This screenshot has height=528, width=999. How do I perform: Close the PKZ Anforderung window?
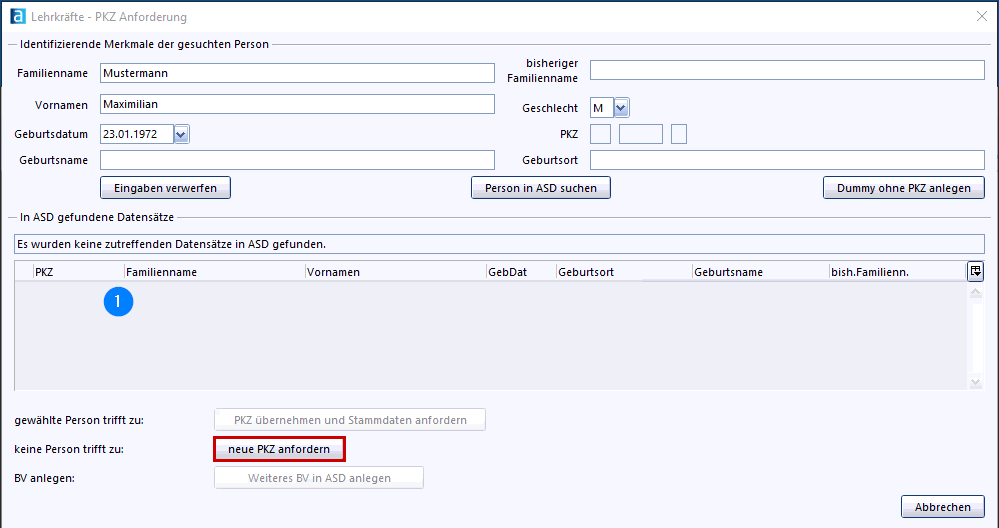(x=981, y=16)
